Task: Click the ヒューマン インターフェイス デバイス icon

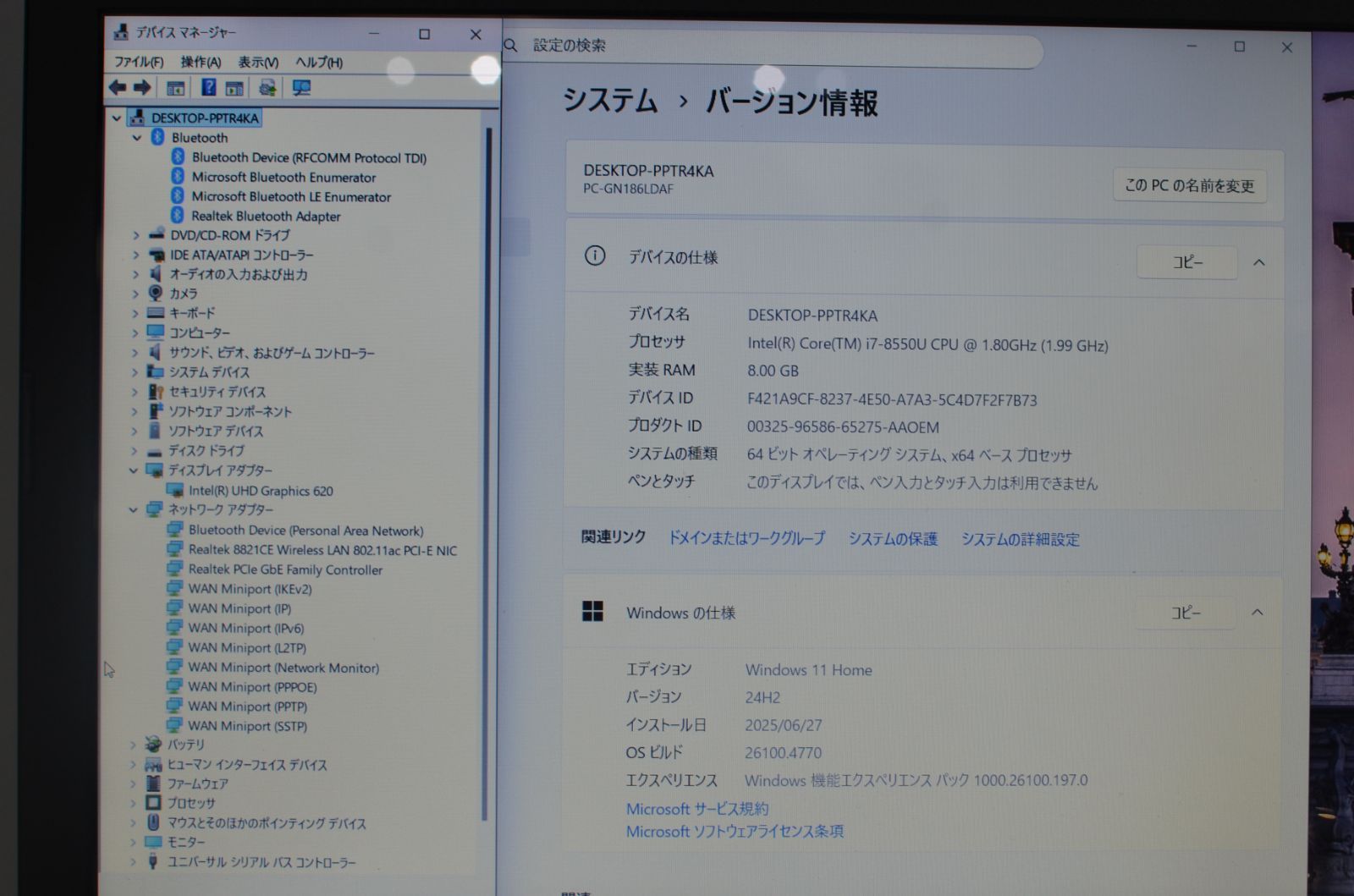Action: click(153, 764)
